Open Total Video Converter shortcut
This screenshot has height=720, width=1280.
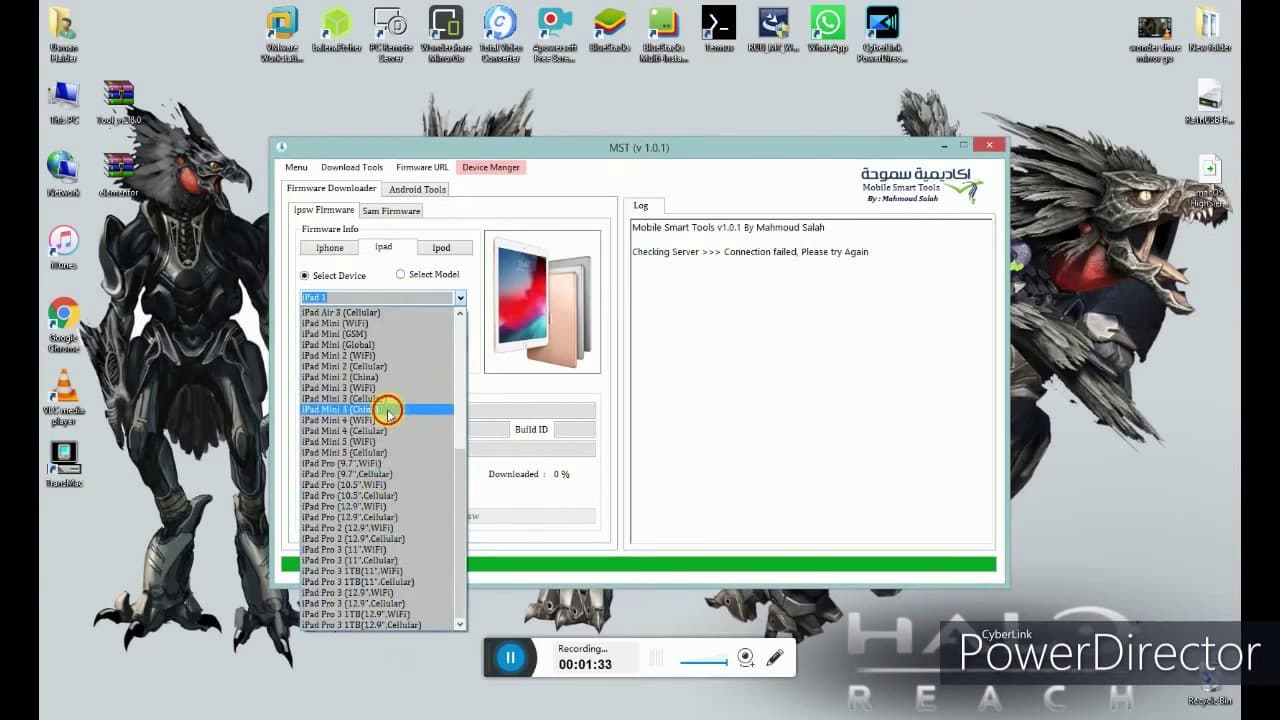tap(500, 35)
